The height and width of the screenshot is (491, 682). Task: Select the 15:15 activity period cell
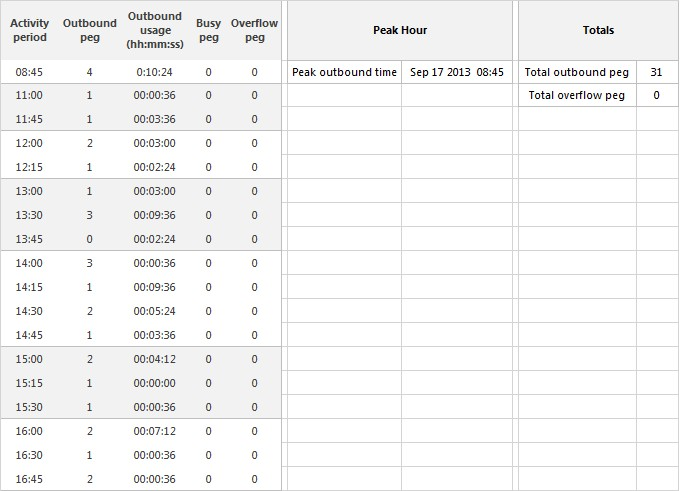(29, 384)
